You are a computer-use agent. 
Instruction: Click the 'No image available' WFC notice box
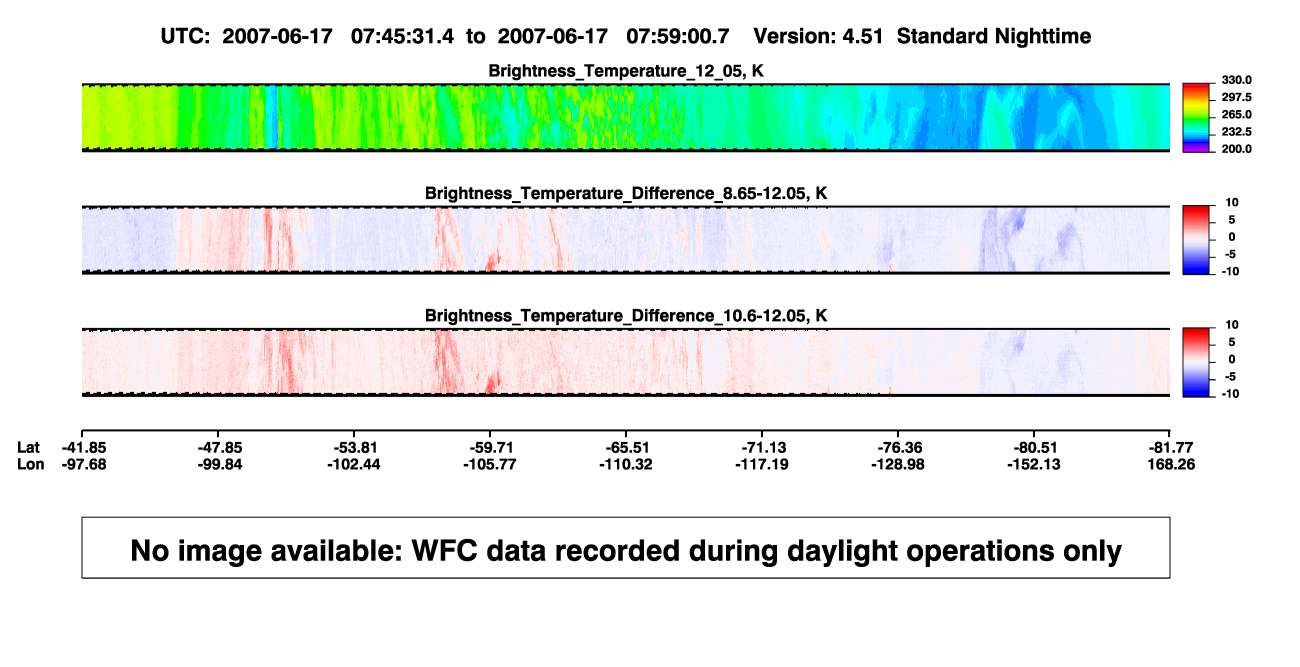point(626,547)
